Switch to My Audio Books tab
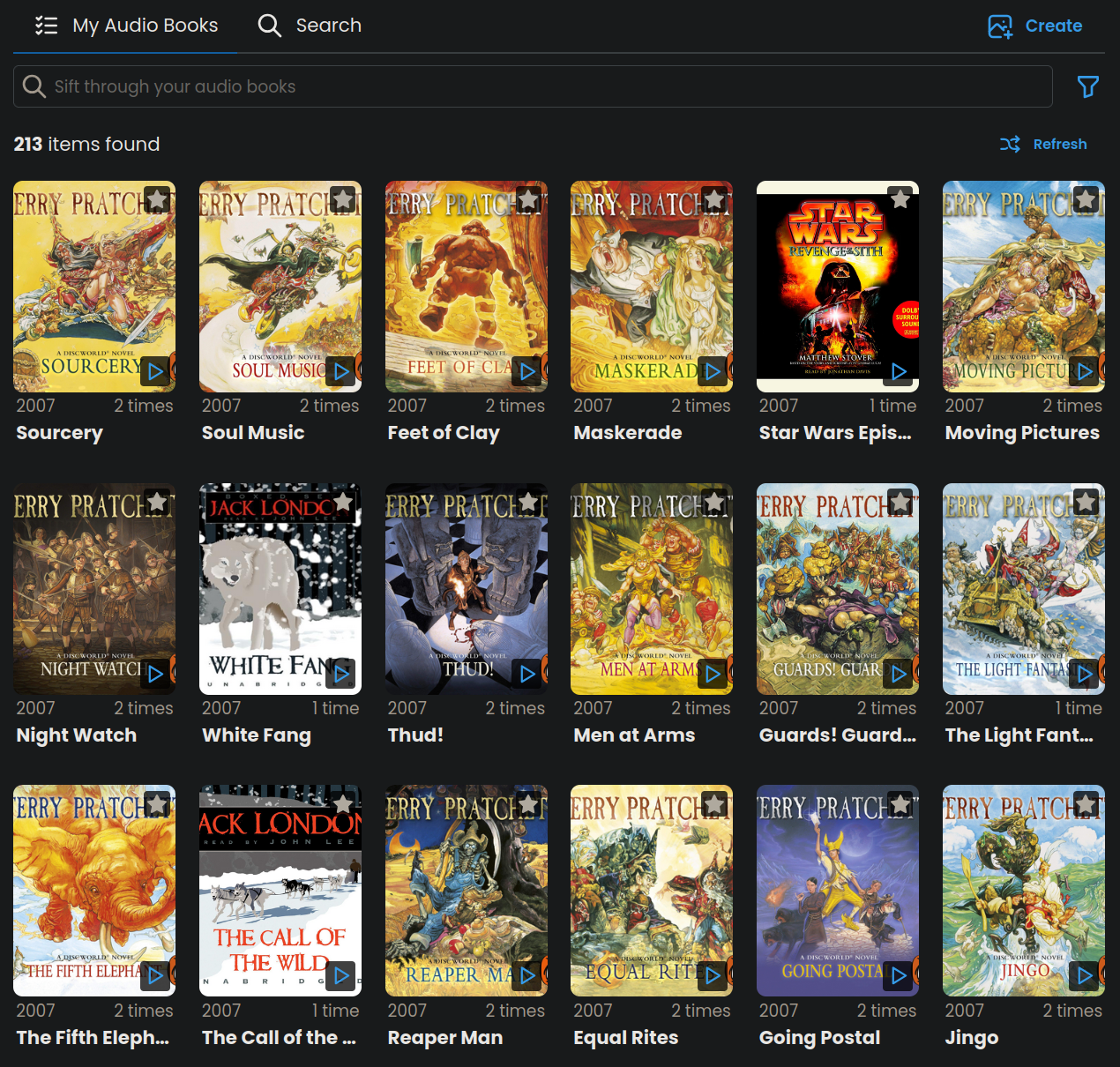Image resolution: width=1120 pixels, height=1067 pixels. pyautogui.click(x=126, y=26)
